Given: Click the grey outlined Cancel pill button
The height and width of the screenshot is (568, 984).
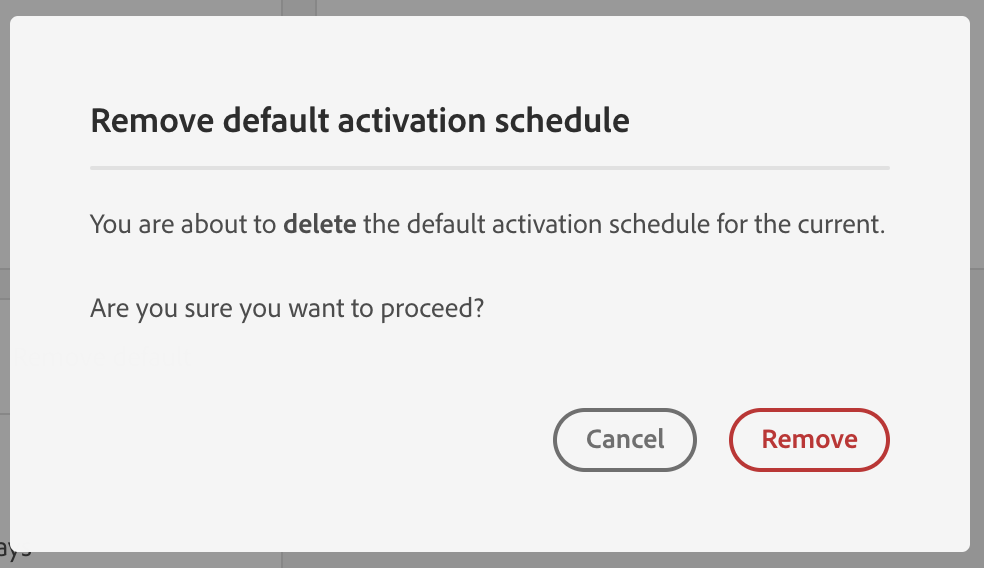Looking at the screenshot, I should [x=624, y=439].
